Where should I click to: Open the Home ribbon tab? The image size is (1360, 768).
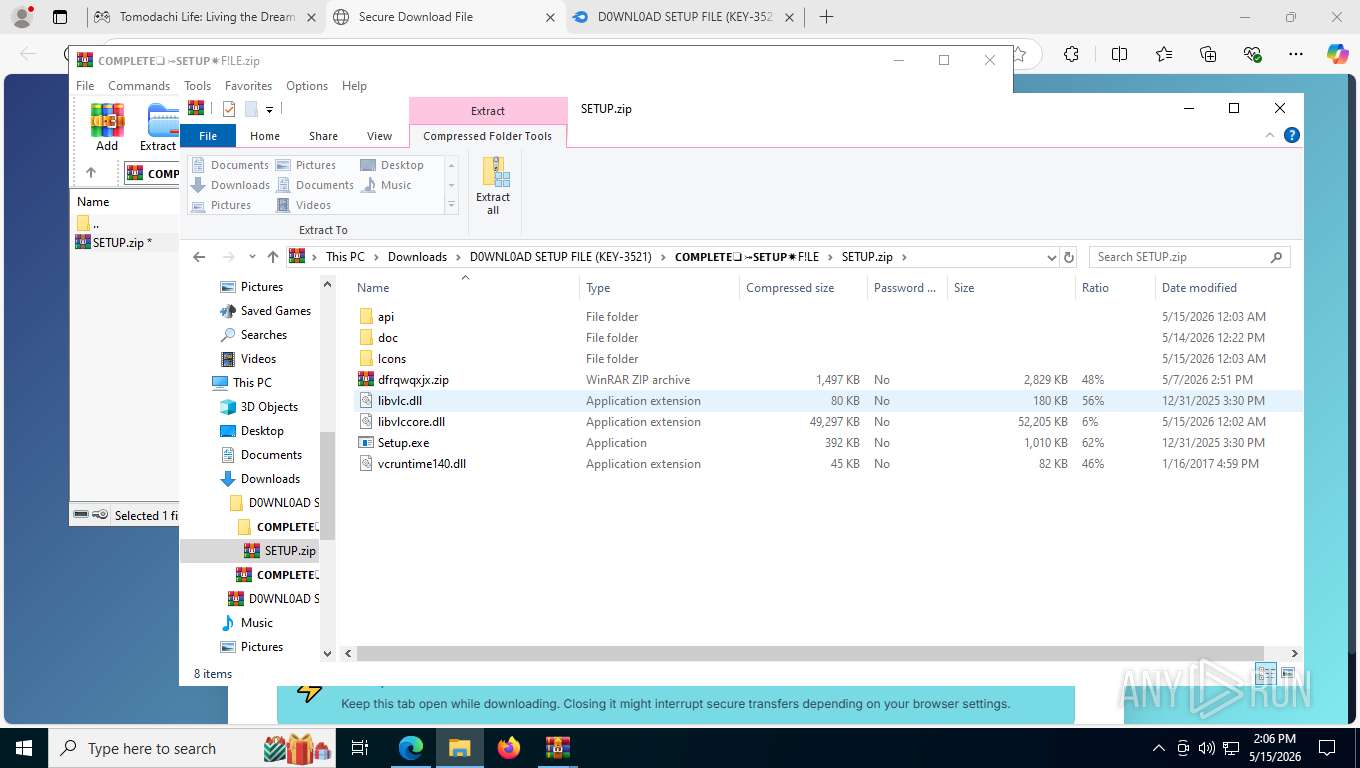tap(265, 136)
